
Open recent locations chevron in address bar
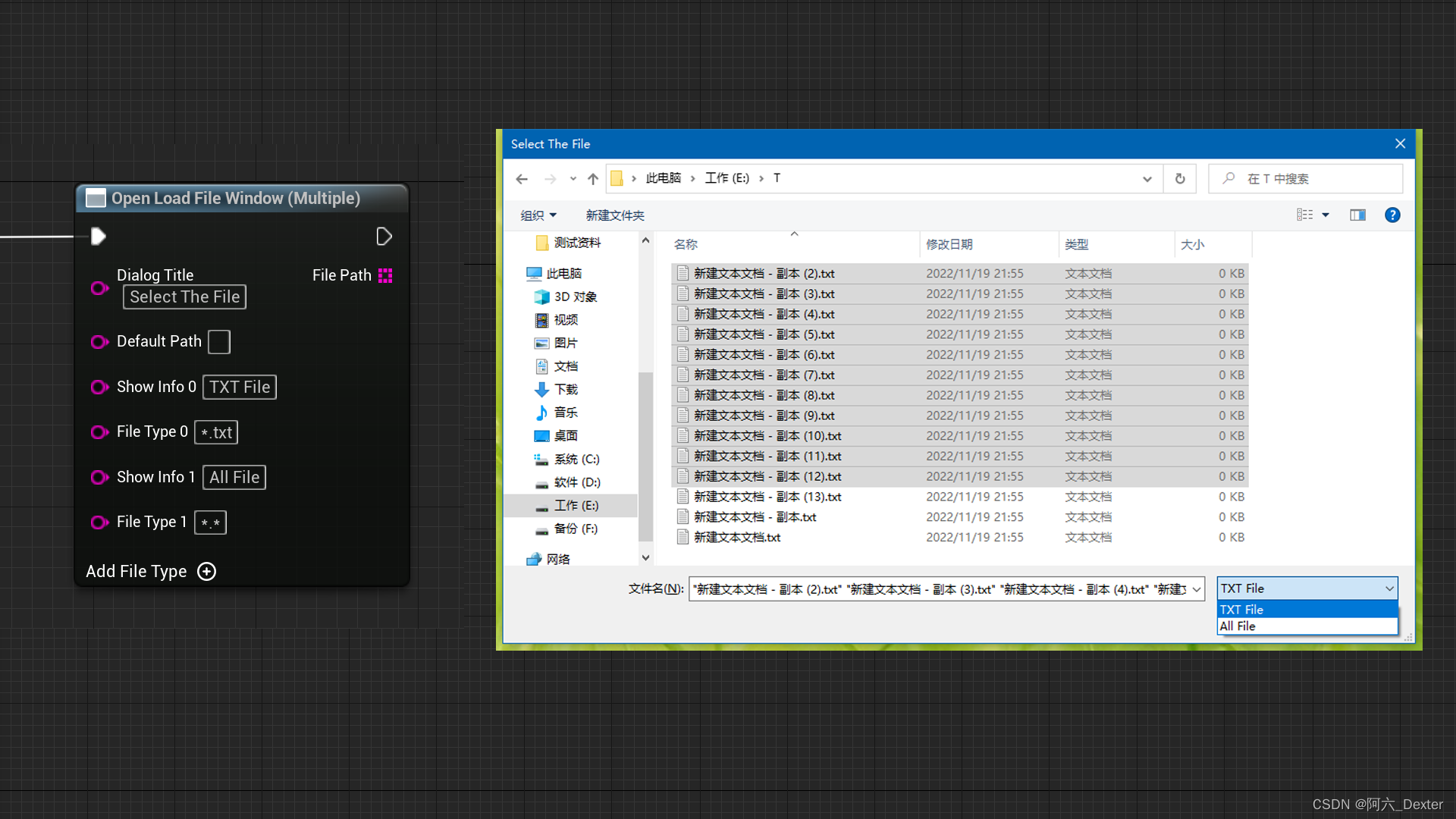[573, 178]
